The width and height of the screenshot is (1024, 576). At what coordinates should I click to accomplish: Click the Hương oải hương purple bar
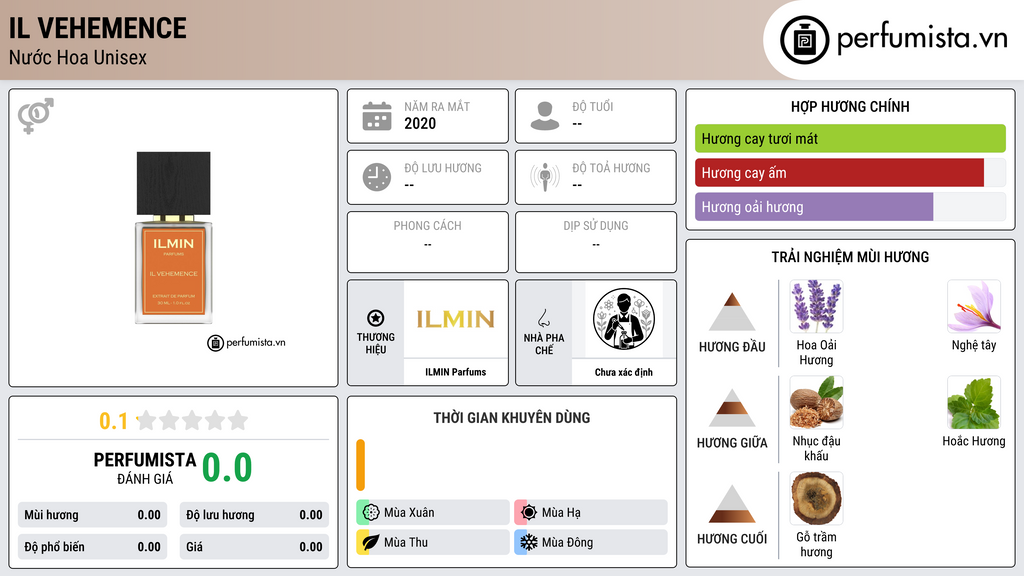click(x=814, y=207)
